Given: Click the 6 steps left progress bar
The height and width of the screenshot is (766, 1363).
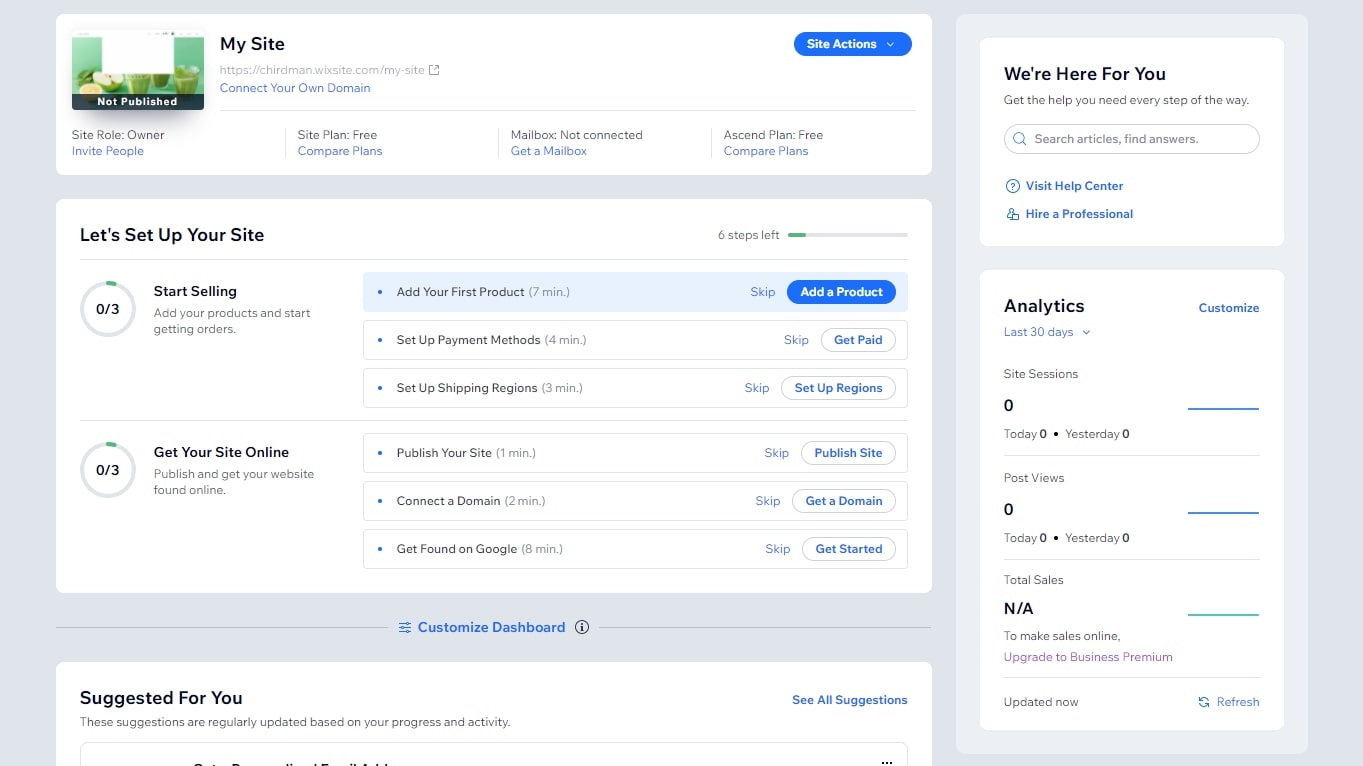Looking at the screenshot, I should 848,235.
